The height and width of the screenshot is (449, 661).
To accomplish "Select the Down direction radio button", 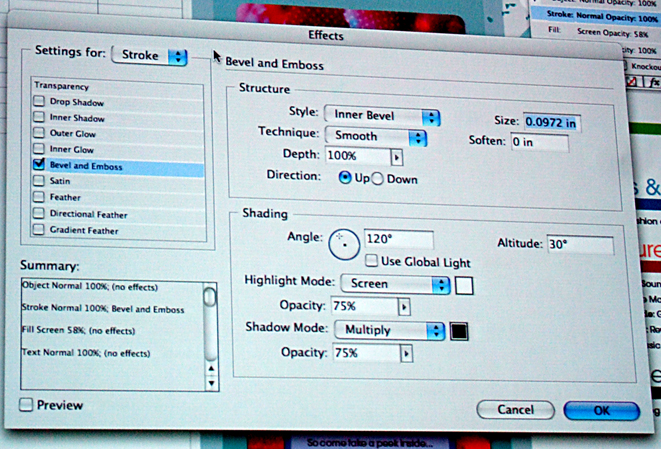I will pos(378,178).
